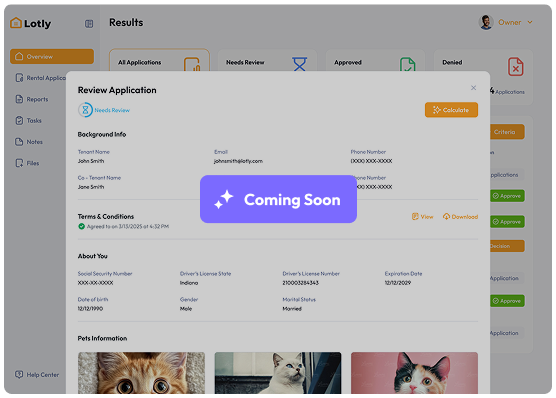The height and width of the screenshot is (398, 556).
Task: Click the orange Decision button
Action: coord(507,246)
